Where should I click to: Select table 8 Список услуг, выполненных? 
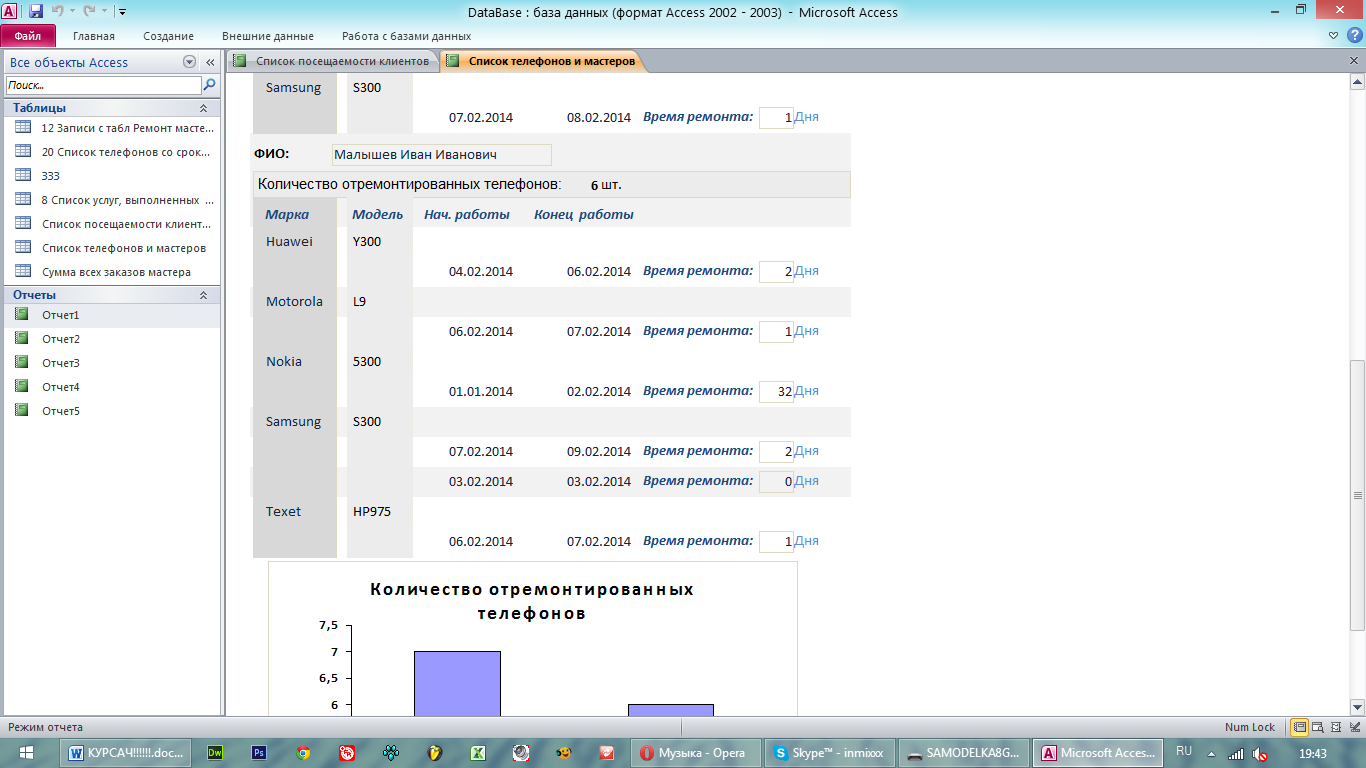click(x=112, y=200)
